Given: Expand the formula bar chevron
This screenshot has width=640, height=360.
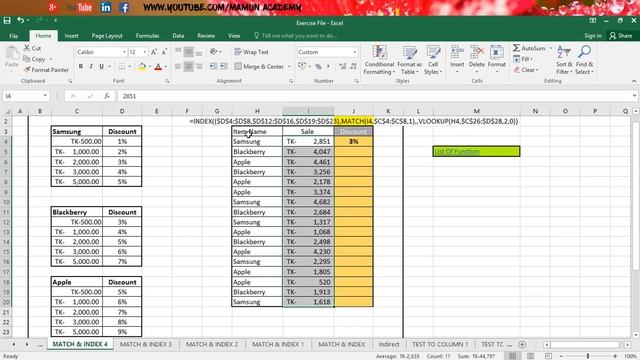Looking at the screenshot, I should [634, 96].
